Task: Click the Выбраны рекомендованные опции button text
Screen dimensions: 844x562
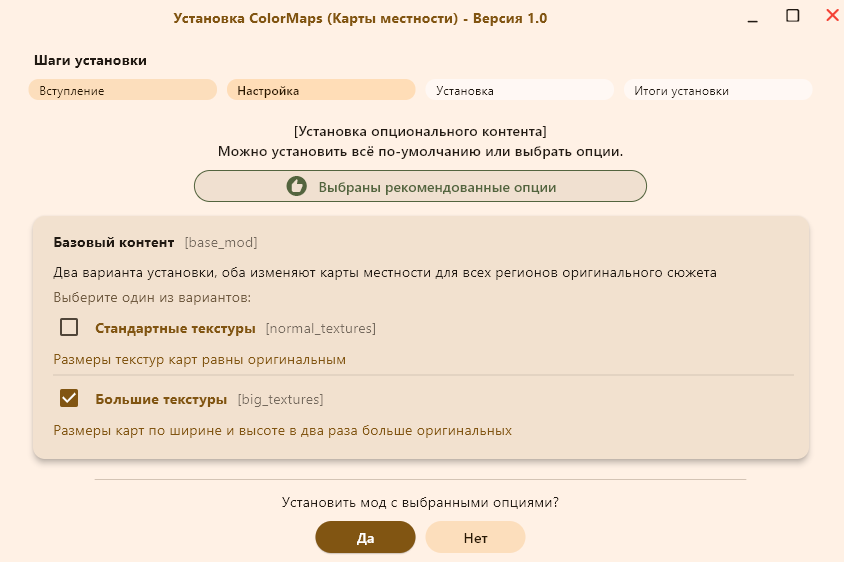Action: coord(437,187)
